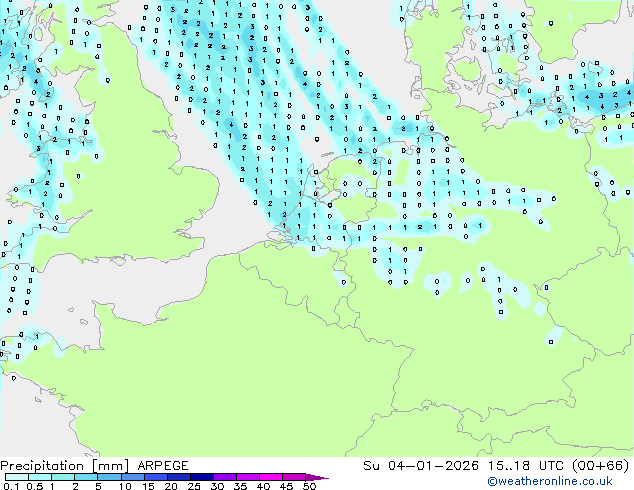Click the '[mm]' unit label
This screenshot has height=490, width=634.
point(110,466)
